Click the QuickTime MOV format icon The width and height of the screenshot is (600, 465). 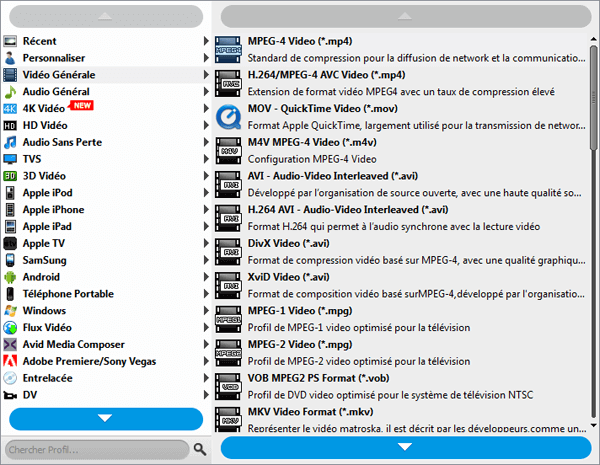point(228,118)
